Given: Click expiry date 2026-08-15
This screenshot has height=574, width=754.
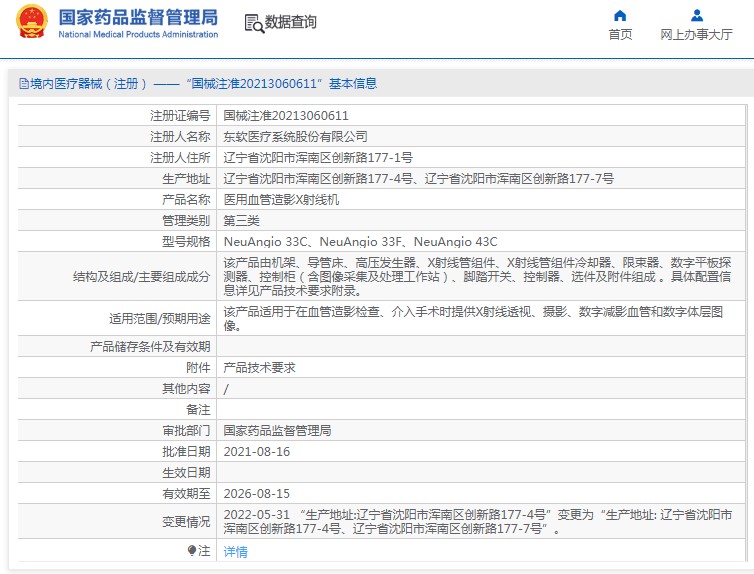Looking at the screenshot, I should 257,494.
